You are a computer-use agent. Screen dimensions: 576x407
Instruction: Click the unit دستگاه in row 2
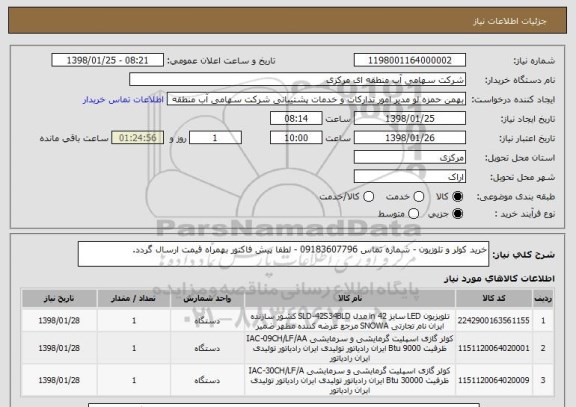(207, 348)
